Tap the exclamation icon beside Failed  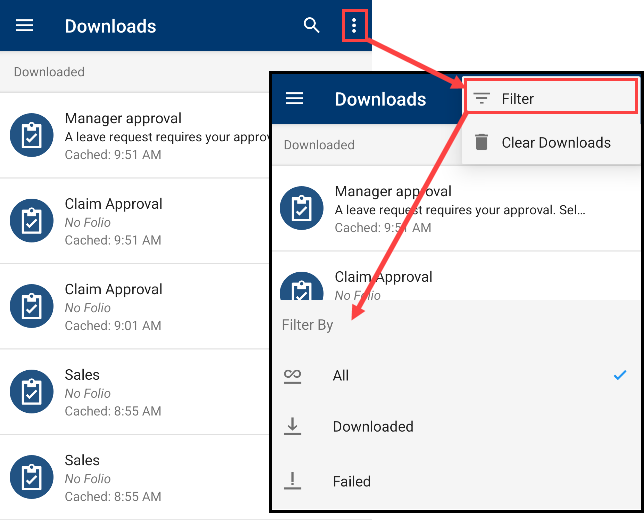coord(292,481)
